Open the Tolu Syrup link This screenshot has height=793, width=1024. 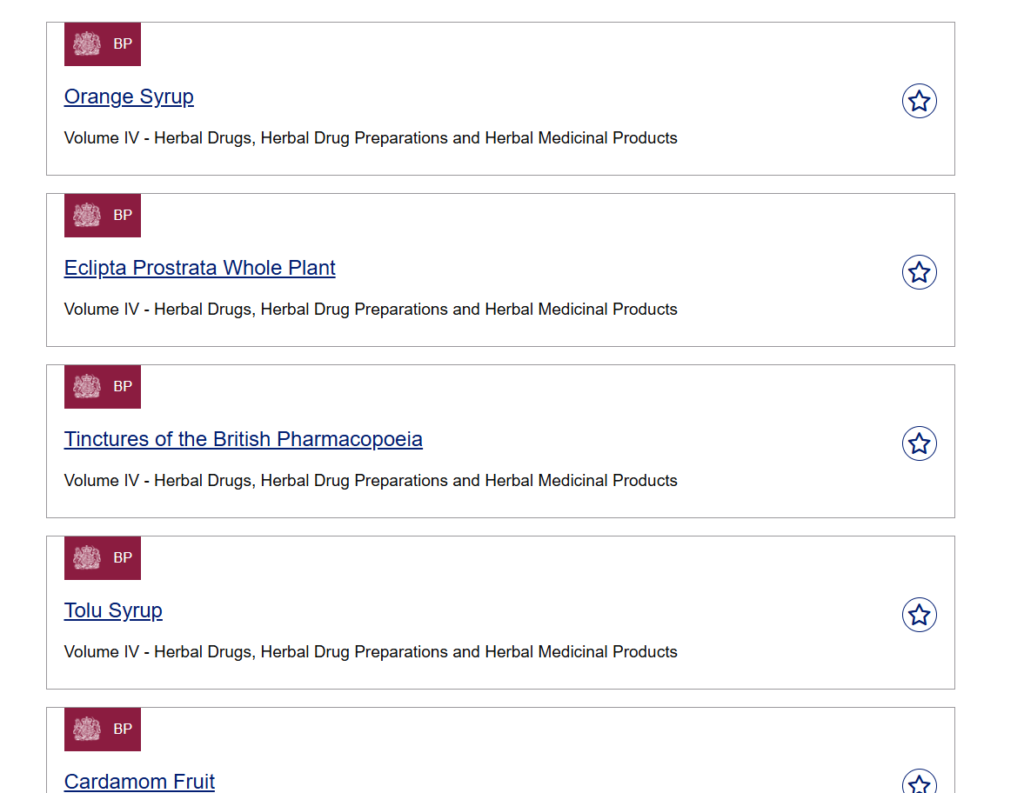point(113,610)
